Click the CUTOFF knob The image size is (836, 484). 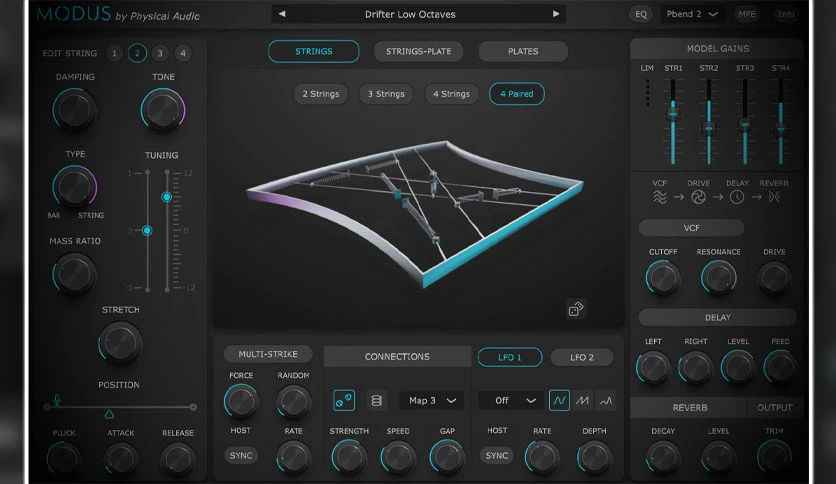click(663, 278)
